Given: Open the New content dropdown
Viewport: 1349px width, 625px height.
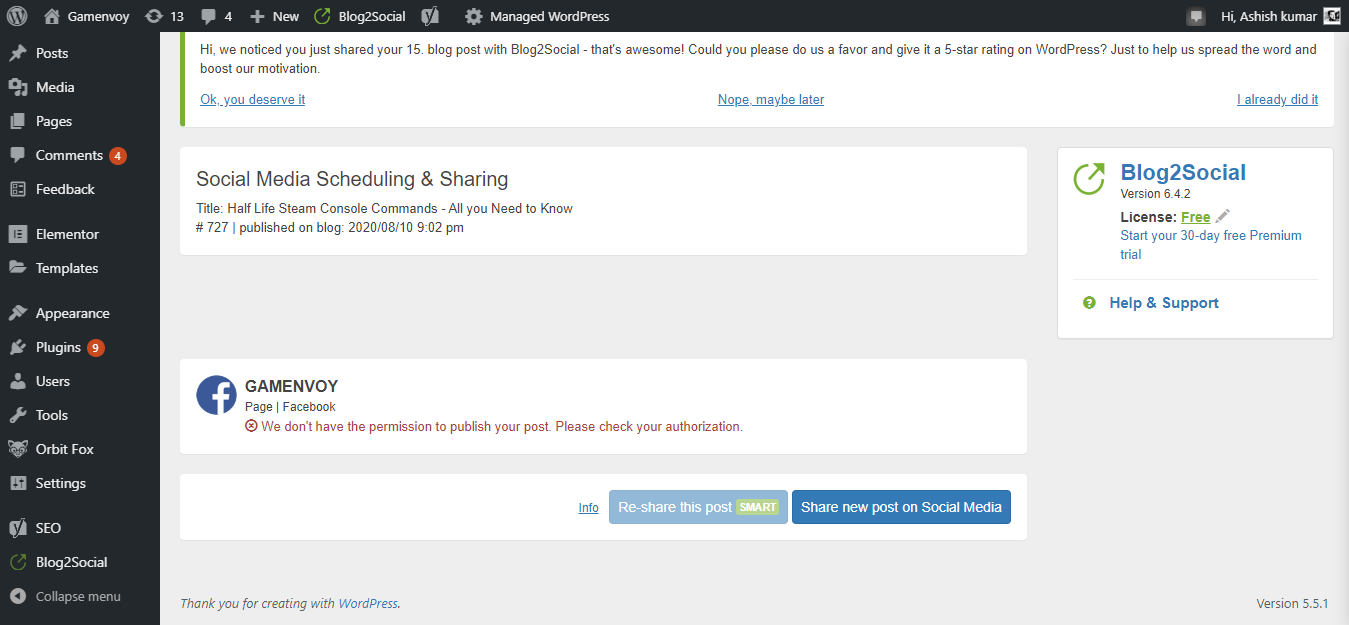Looking at the screenshot, I should tap(274, 16).
